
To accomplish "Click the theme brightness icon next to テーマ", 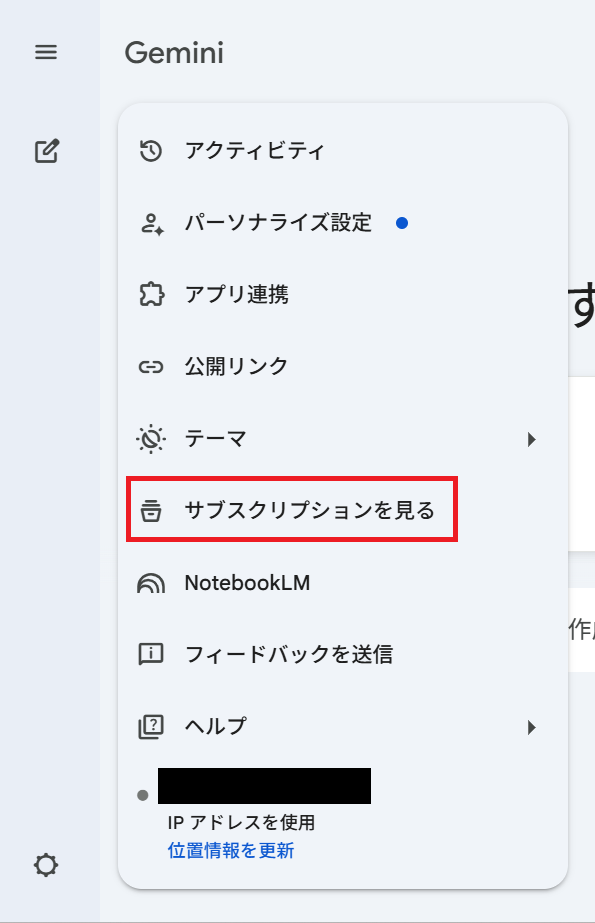I will click(150, 438).
